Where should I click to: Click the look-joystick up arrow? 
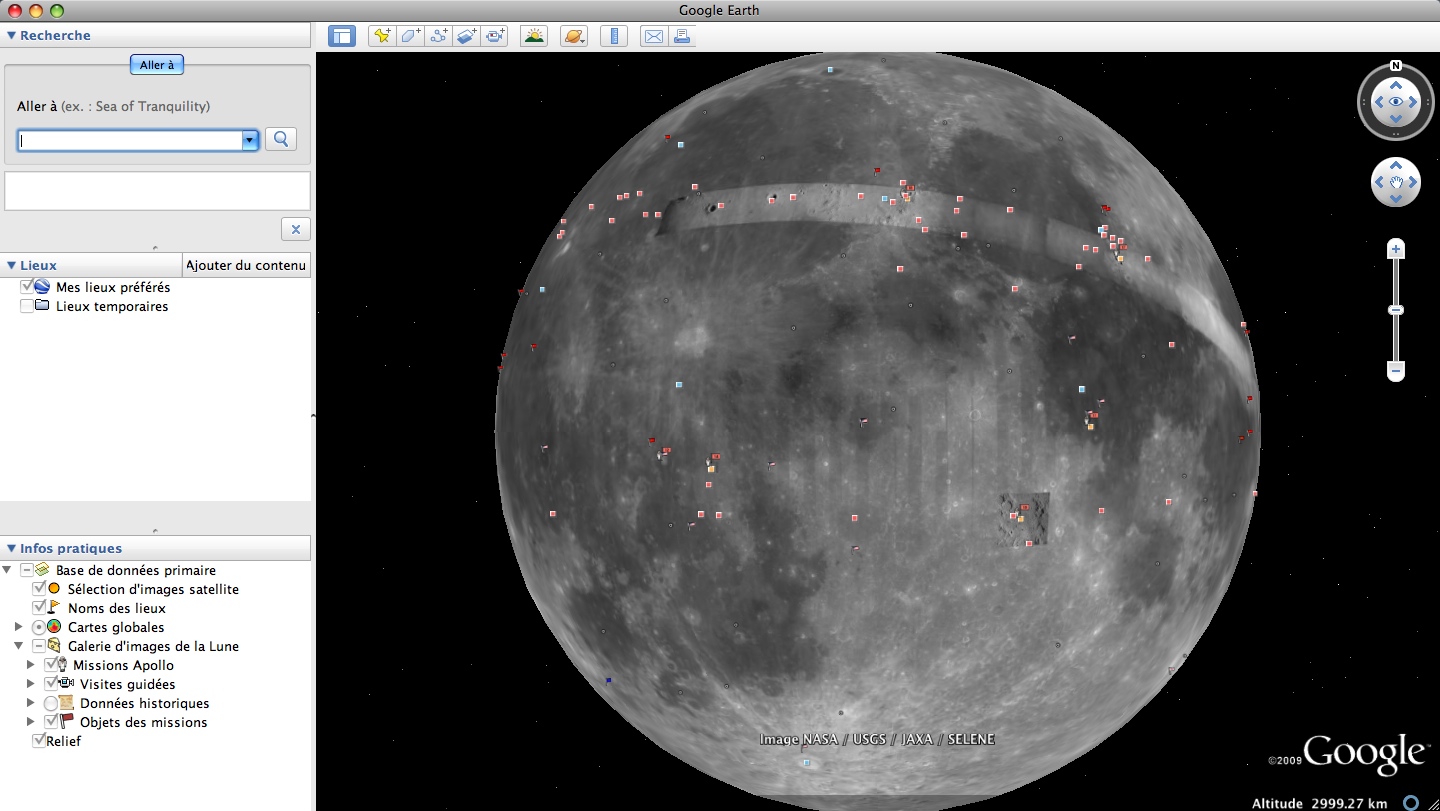(1396, 84)
